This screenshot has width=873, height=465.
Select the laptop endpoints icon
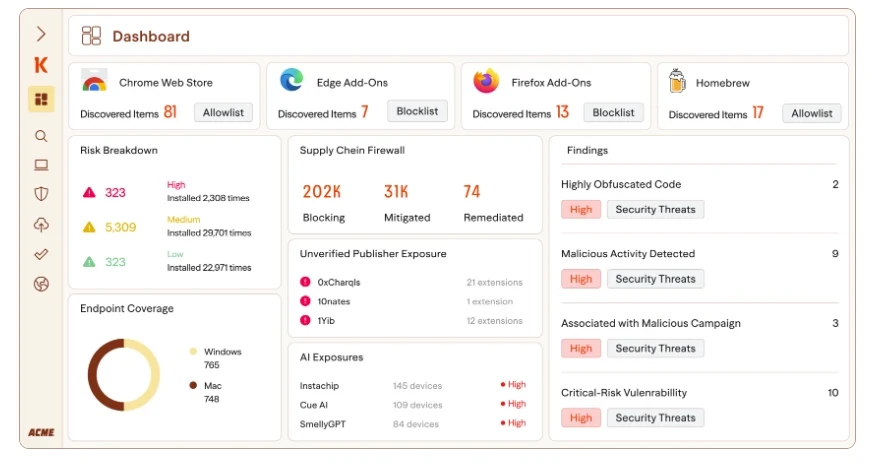[x=41, y=165]
